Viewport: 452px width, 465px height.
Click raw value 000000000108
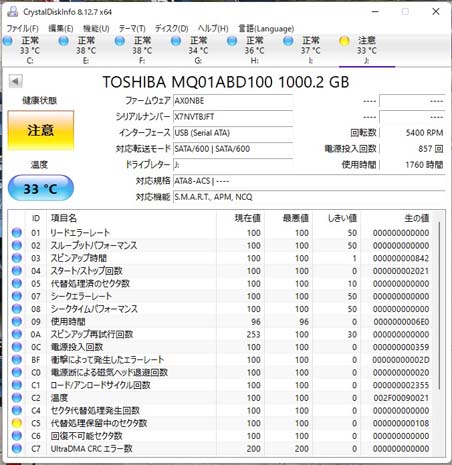[x=401, y=423]
